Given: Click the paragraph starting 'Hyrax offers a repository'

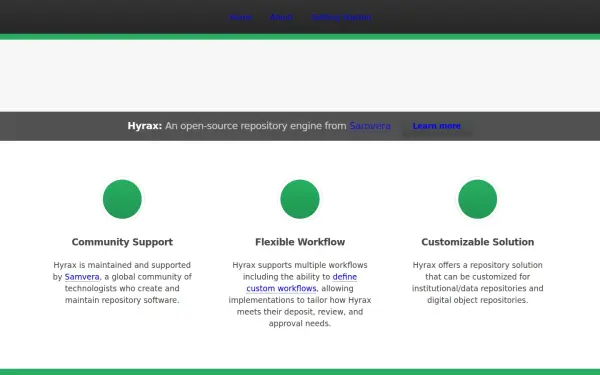Looking at the screenshot, I should (478, 282).
